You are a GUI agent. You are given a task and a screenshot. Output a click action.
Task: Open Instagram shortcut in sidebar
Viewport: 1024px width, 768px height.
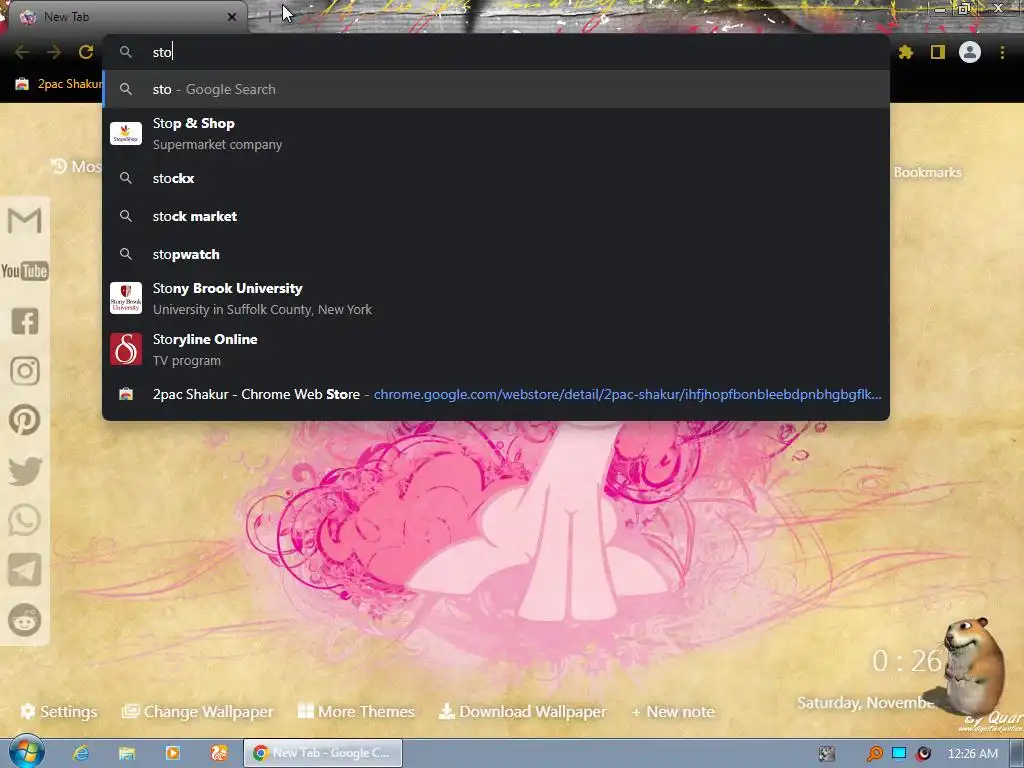click(x=25, y=371)
